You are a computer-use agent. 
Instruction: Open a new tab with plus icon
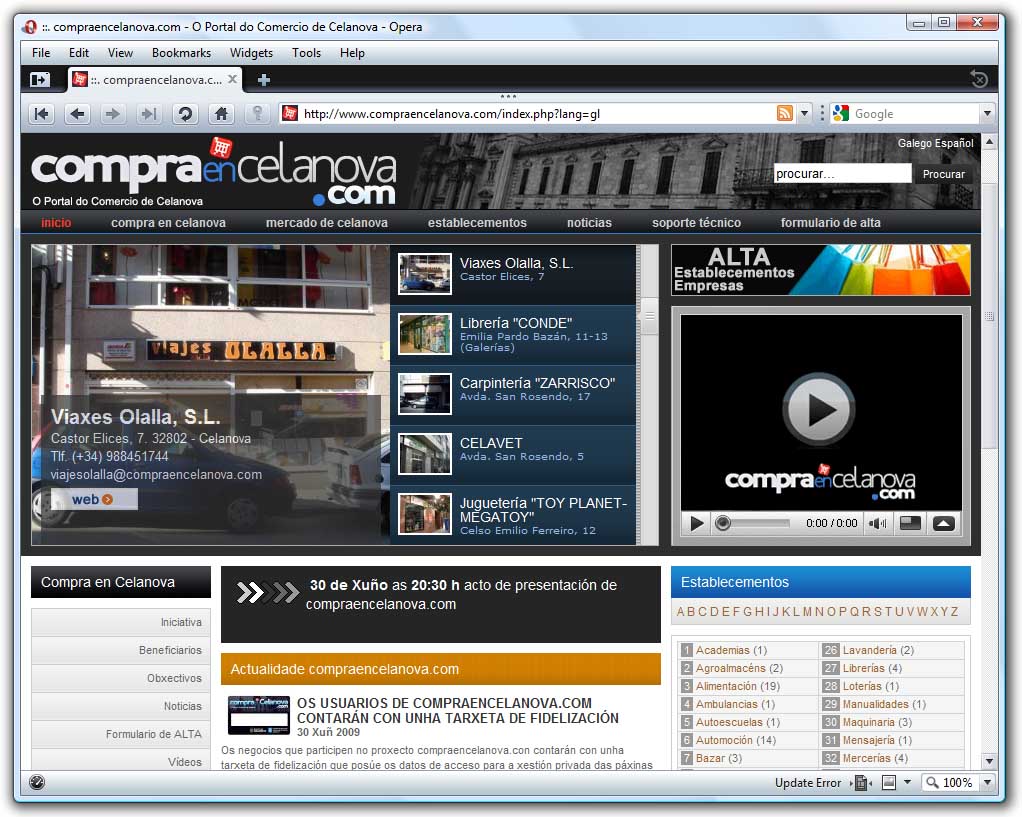pos(263,80)
